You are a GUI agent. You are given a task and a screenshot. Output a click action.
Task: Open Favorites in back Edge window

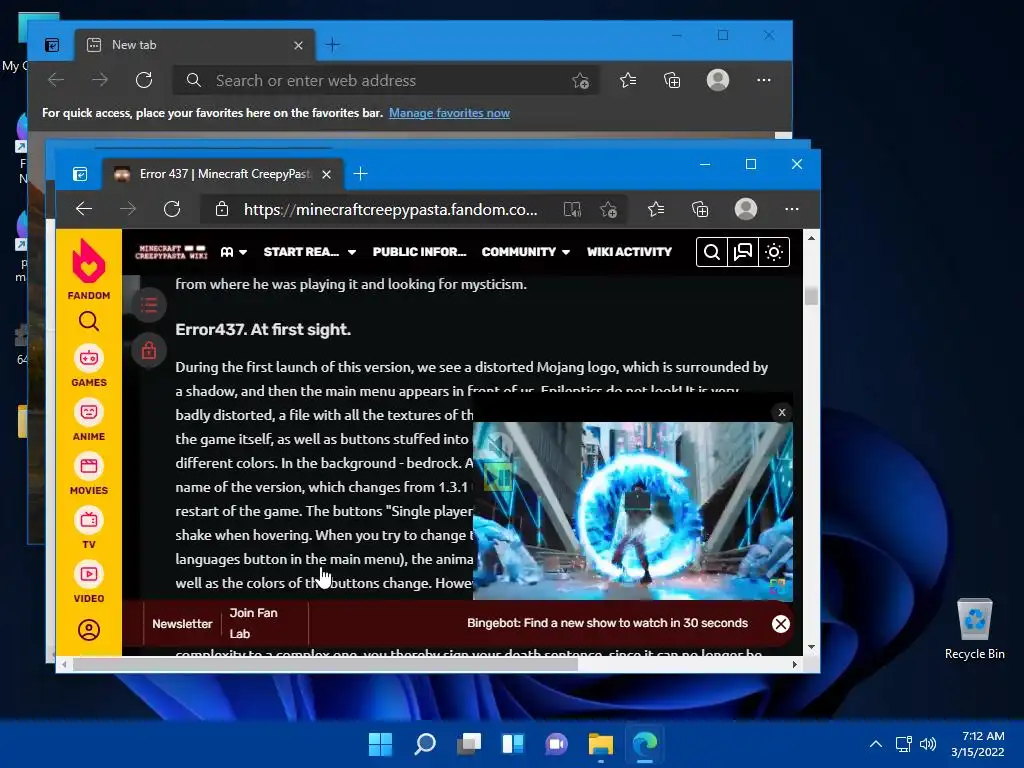point(628,80)
